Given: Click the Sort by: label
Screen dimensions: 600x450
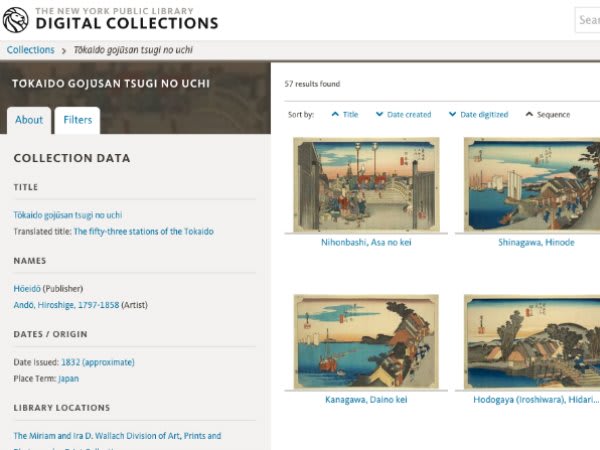Looking at the screenshot, I should (301, 114).
